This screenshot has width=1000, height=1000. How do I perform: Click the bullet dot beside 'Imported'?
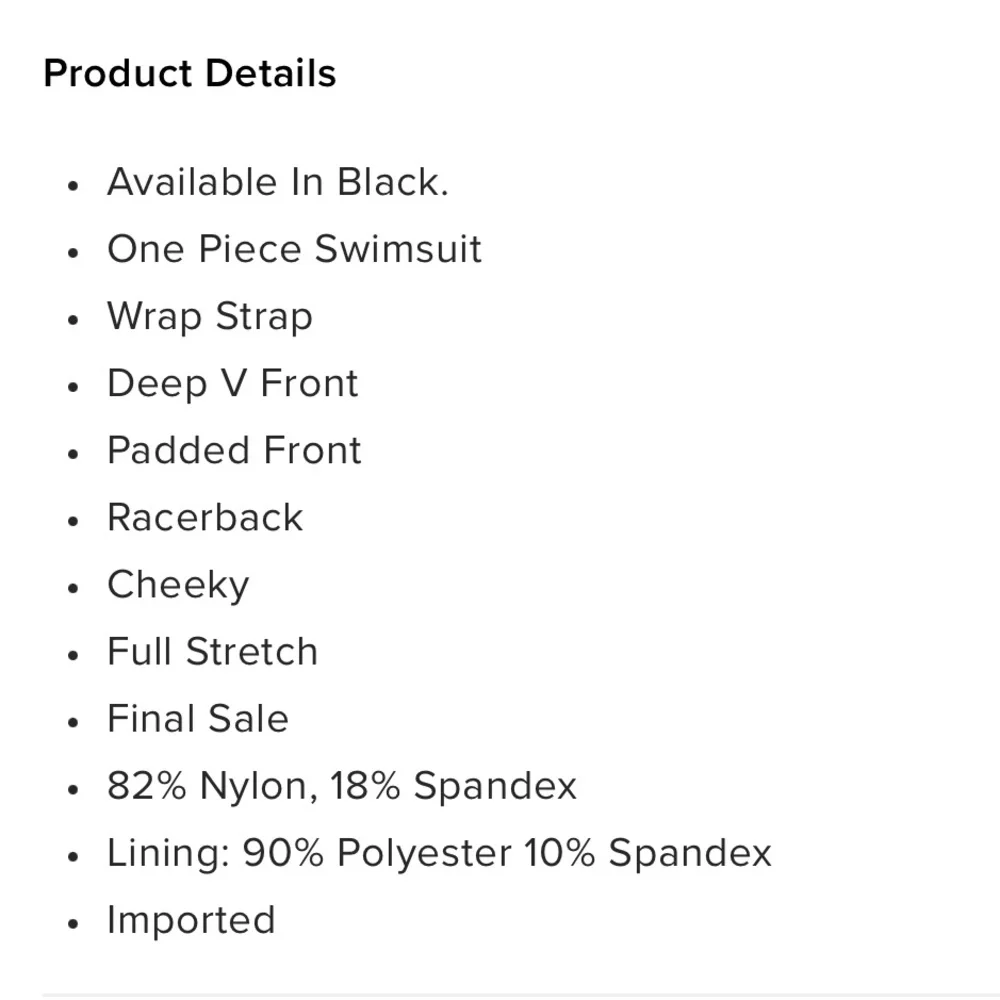(72, 924)
